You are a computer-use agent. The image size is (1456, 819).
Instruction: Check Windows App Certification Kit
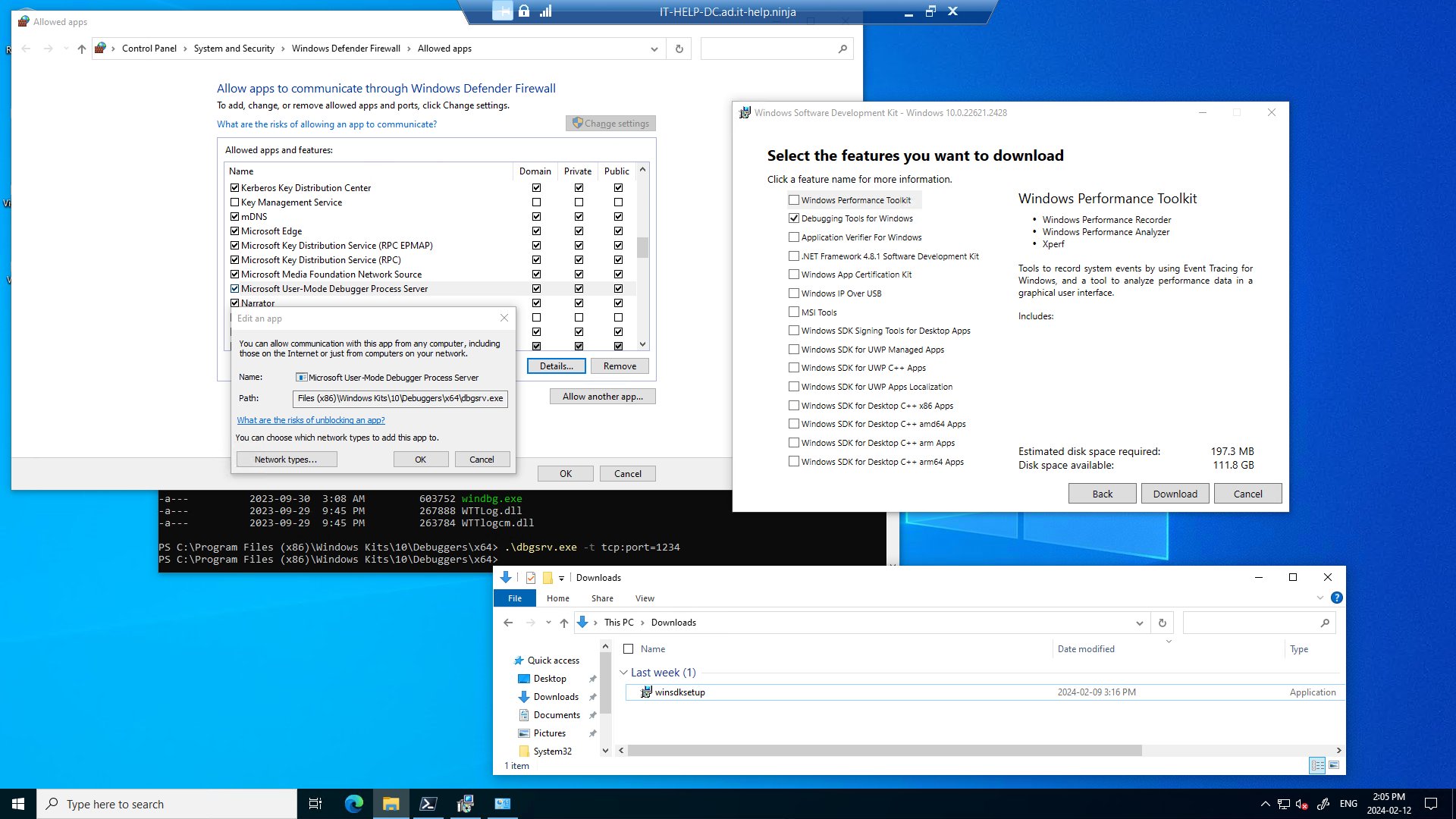coord(794,275)
